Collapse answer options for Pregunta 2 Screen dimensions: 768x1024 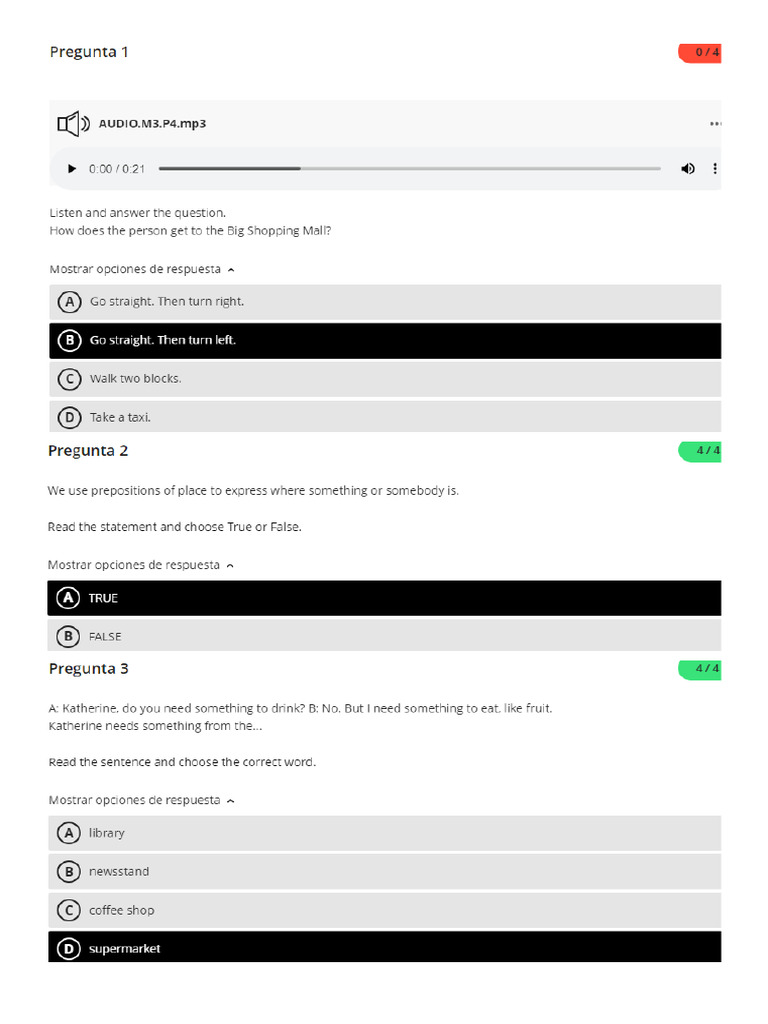click(140, 565)
